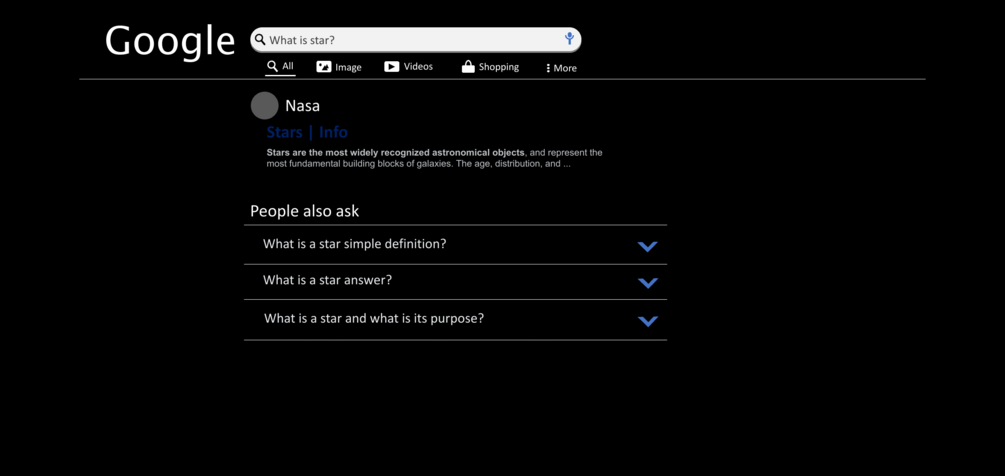
Task: Expand "What is a star answer?" chevron
Action: tap(647, 283)
